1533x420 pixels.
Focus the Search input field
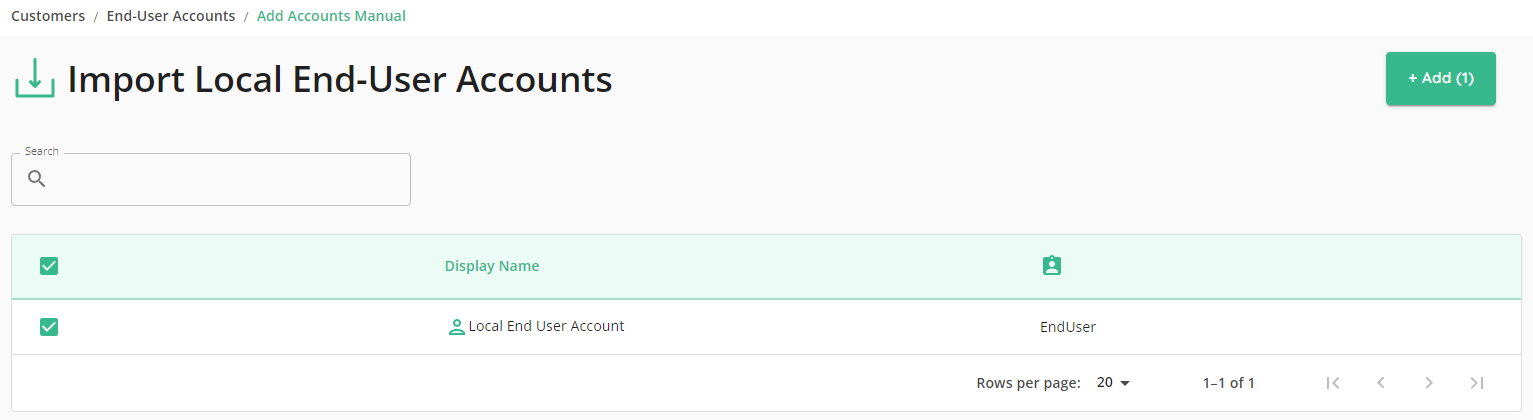211,180
